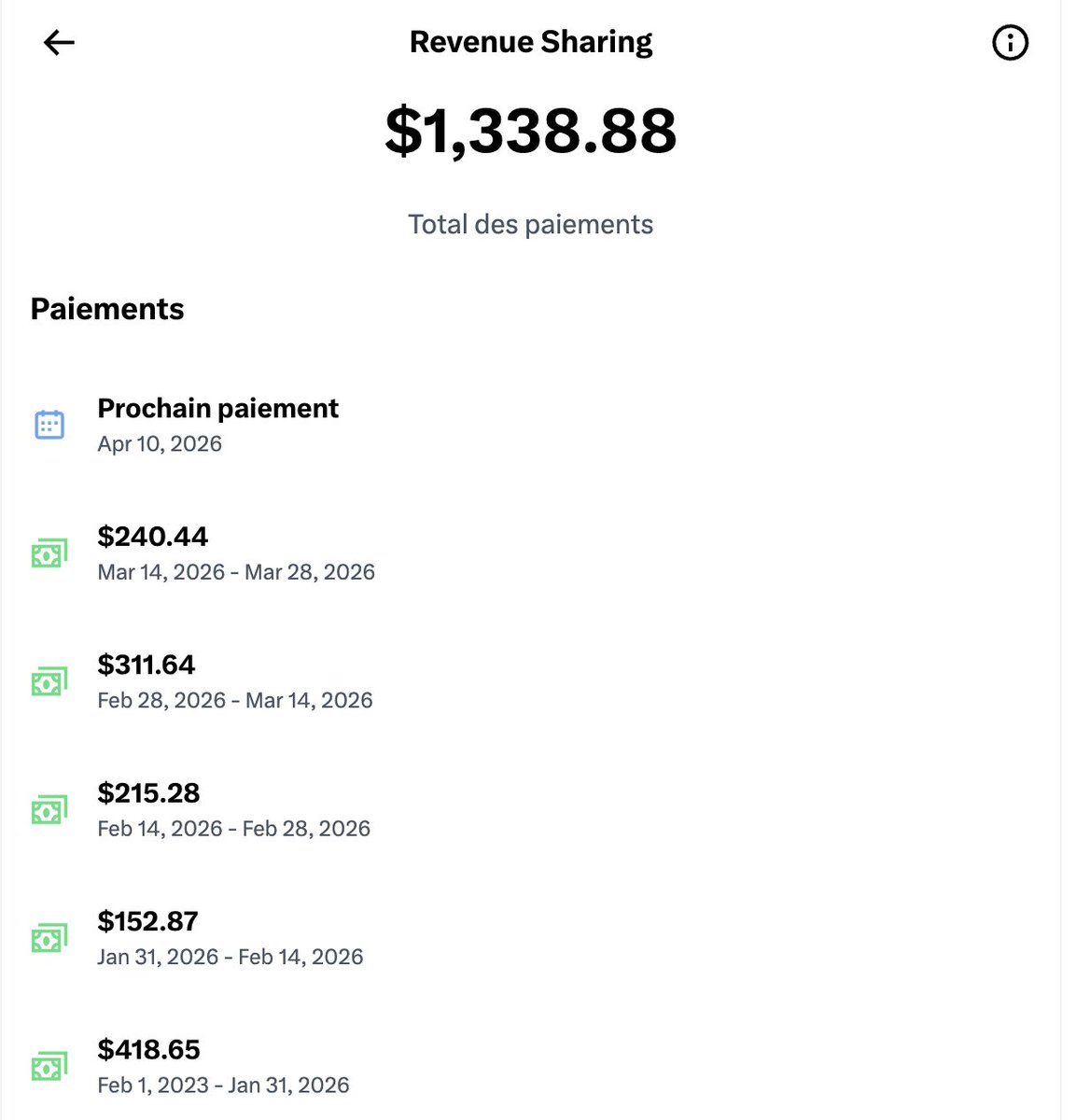Click the $1,338.88 total amount
Viewport: 1076px width, 1120px height.
pos(530,130)
